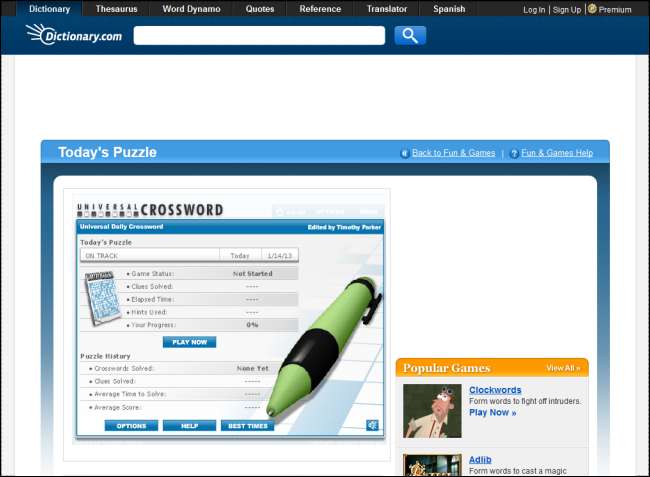Open Fun & Games Help link
The width and height of the screenshot is (650, 477).
[557, 153]
